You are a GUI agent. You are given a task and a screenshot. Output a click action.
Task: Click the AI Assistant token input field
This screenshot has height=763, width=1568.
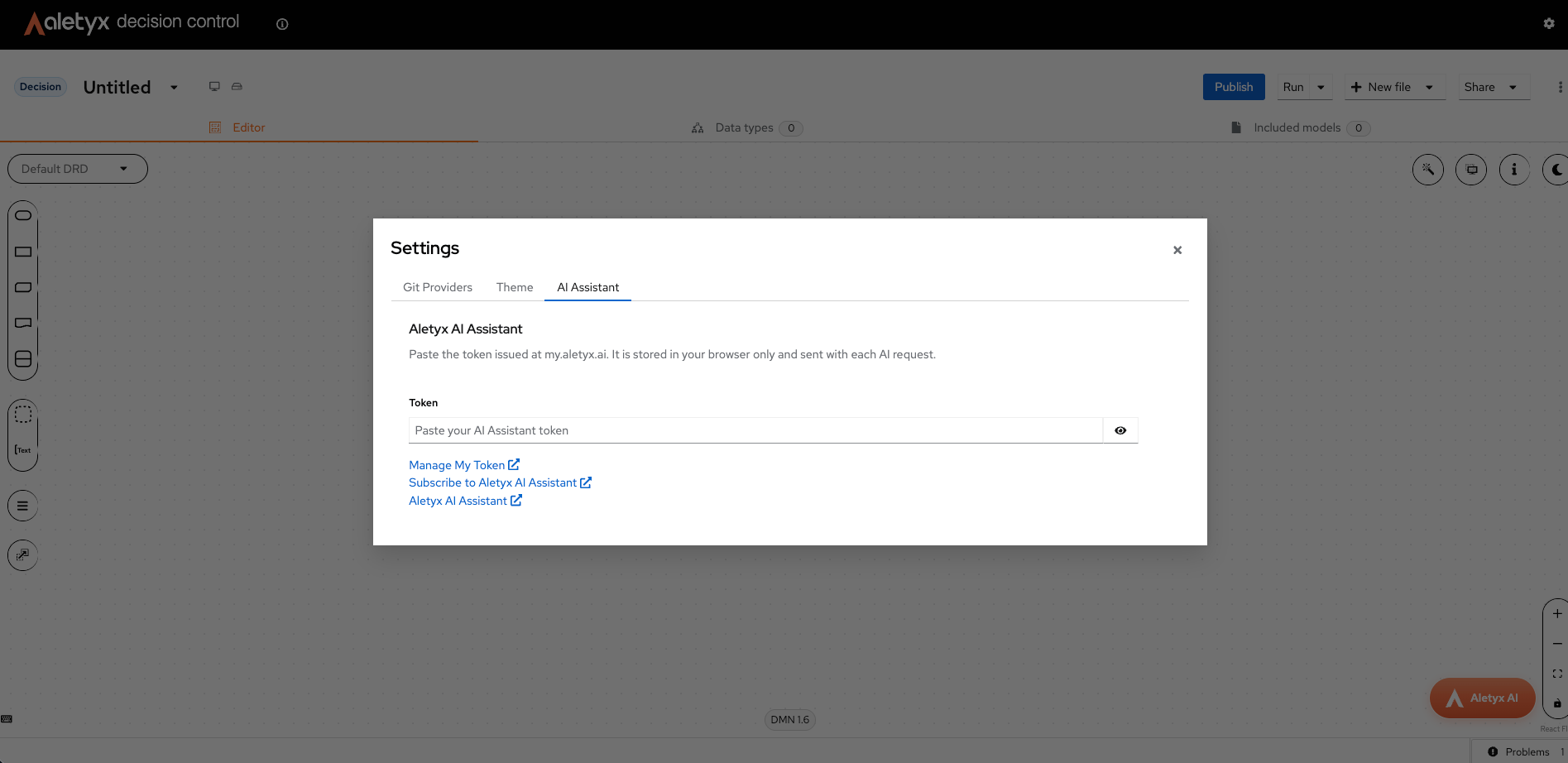(x=755, y=430)
